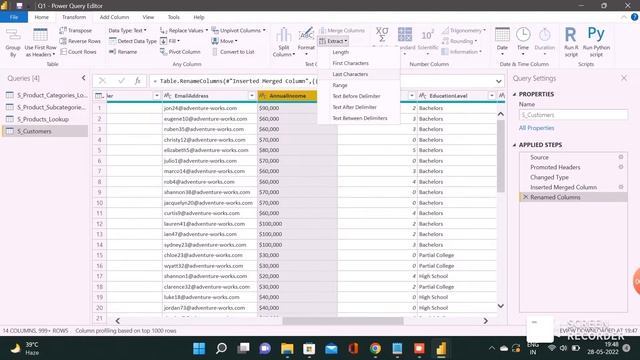Cancel the formula edit with X icon
The height and width of the screenshot is (360, 640).
click(102, 81)
